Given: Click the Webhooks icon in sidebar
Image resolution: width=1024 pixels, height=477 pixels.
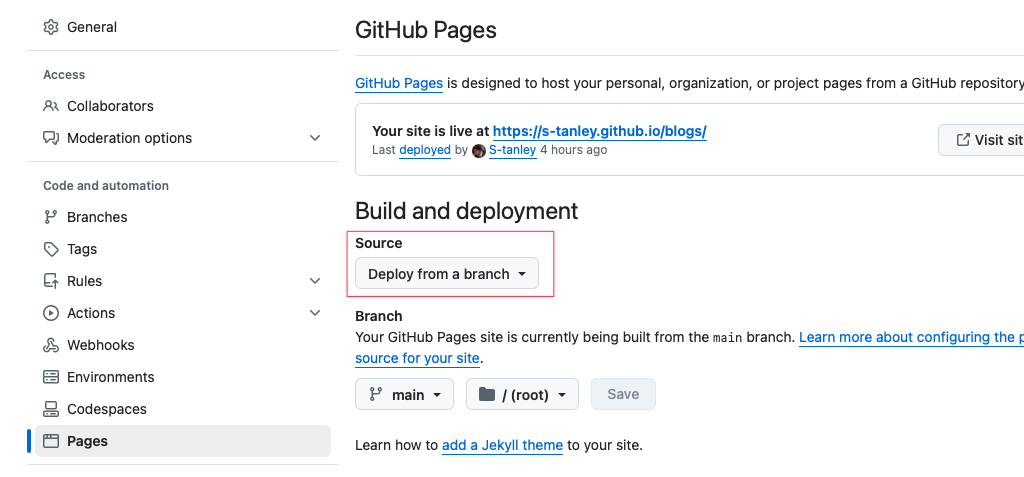Looking at the screenshot, I should [51, 345].
